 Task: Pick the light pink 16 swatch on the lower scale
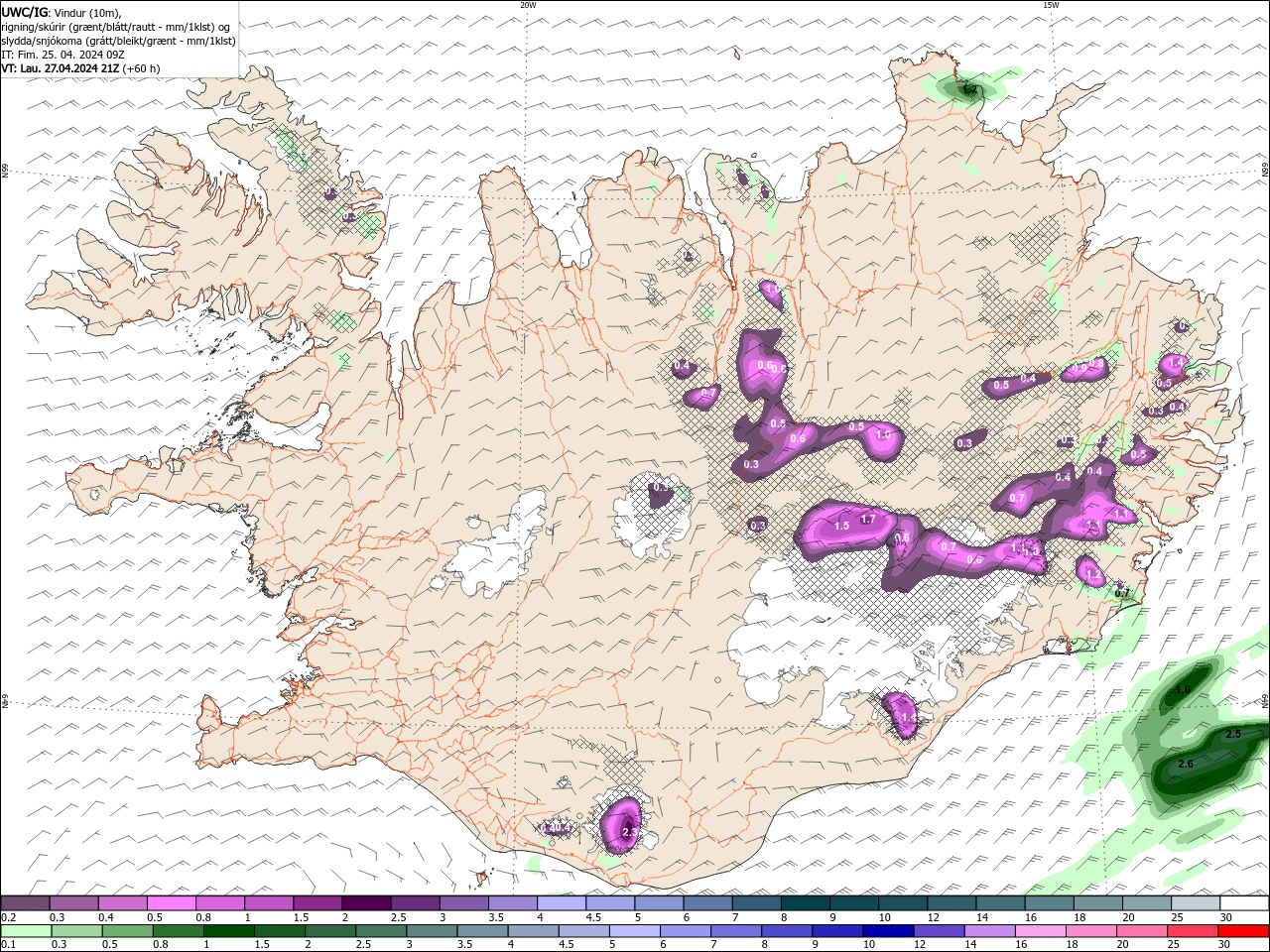click(x=1041, y=931)
